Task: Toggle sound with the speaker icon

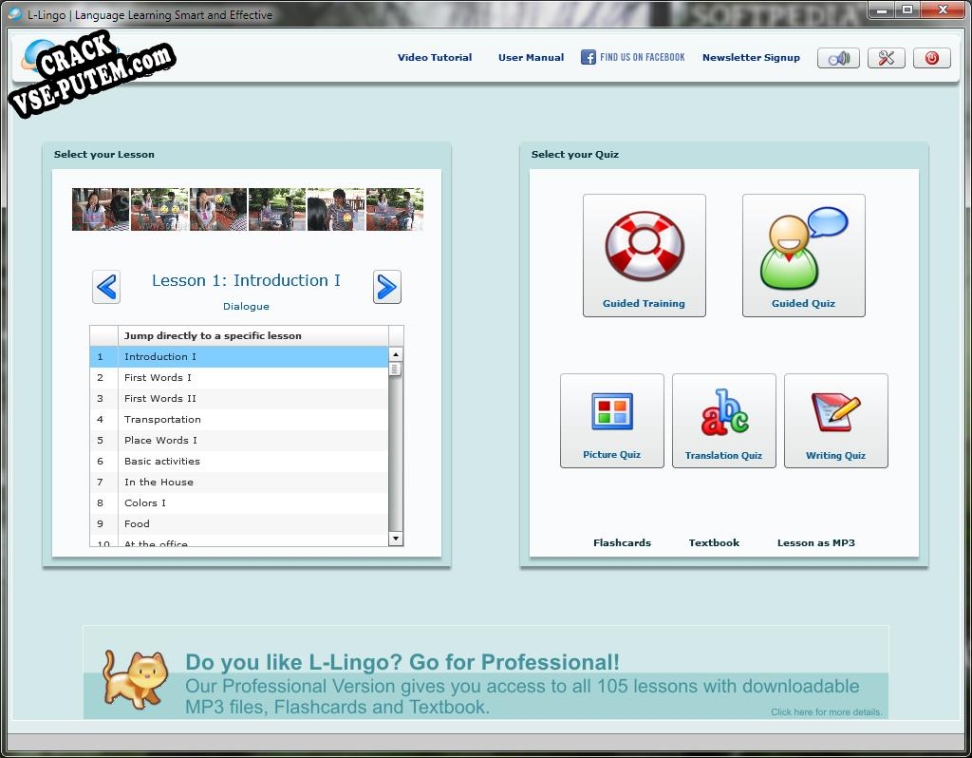Action: coord(838,58)
